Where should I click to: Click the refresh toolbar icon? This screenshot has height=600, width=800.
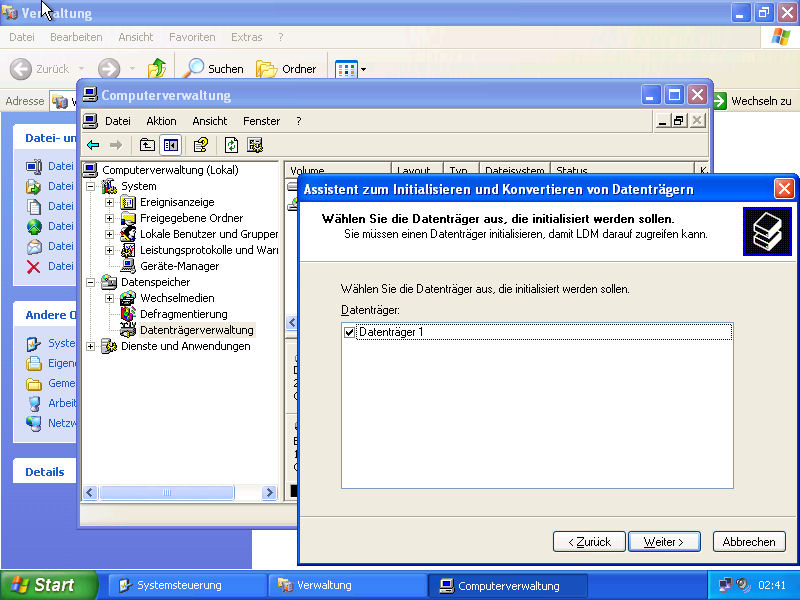pyautogui.click(x=232, y=145)
